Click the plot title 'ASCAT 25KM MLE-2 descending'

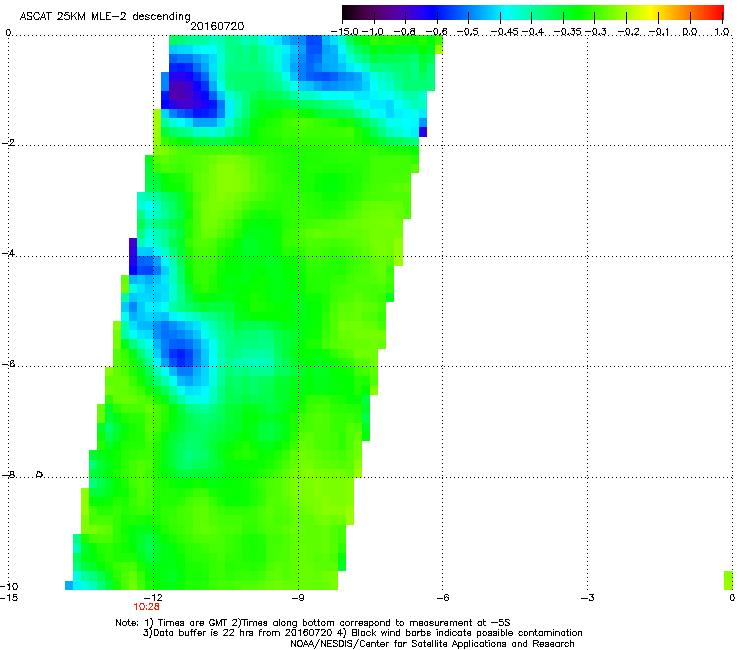click(x=105, y=17)
